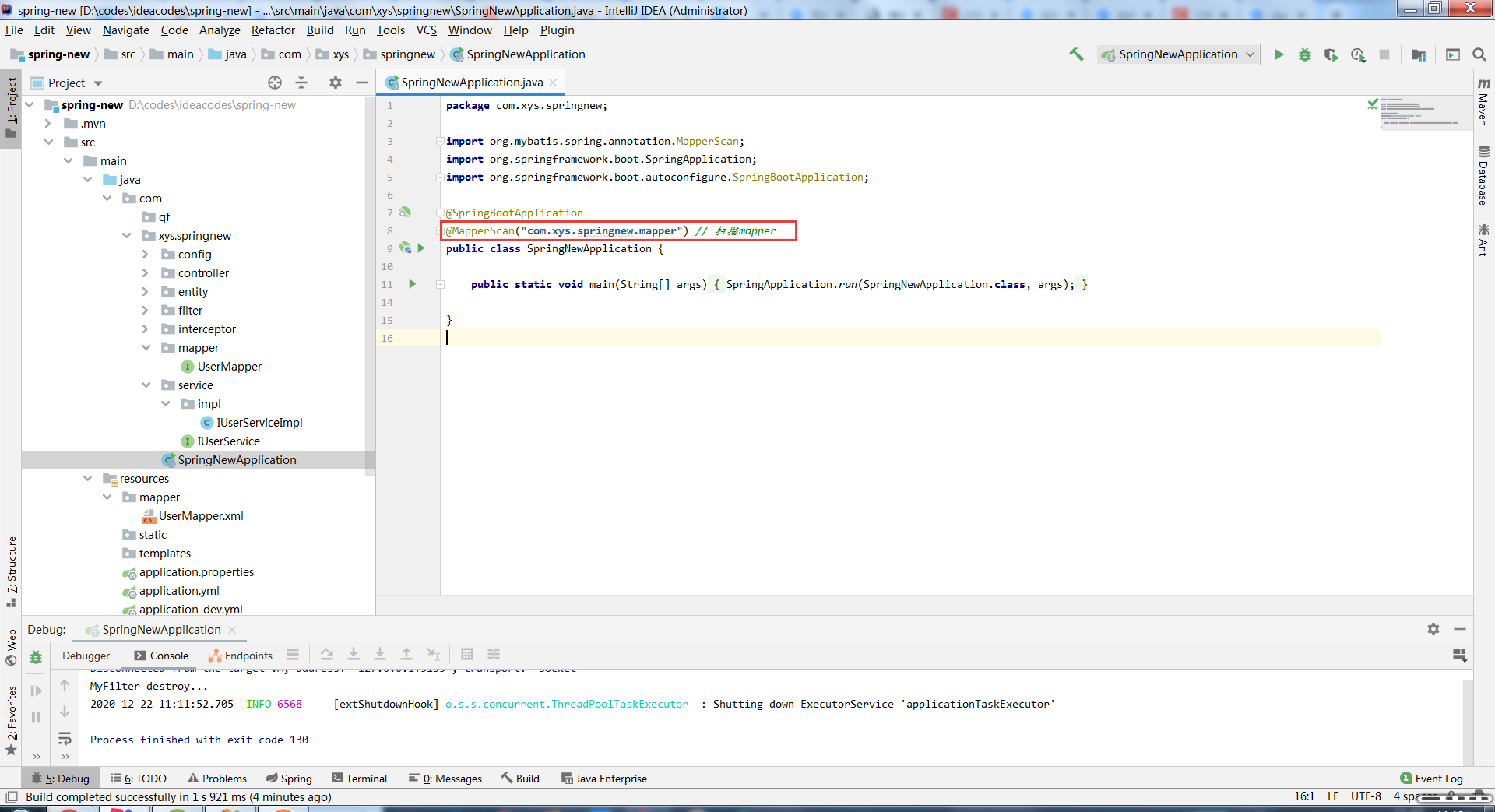Click the locate target icon in Project panel
Screen dimensions: 1495x812
(275, 83)
